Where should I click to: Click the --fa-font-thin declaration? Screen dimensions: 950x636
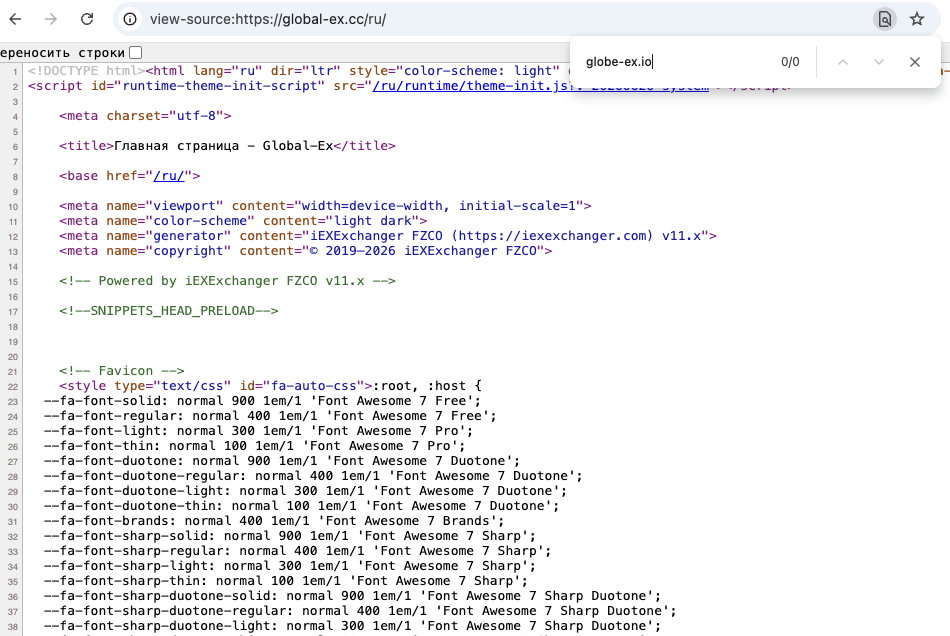254,446
